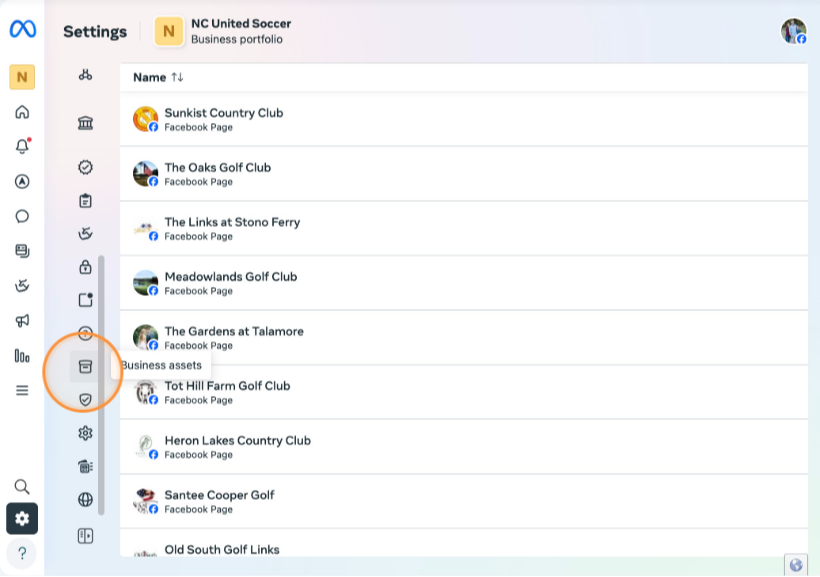Click the bank building icon in settings sidebar
Viewport: 820px width, 577px height.
click(85, 123)
